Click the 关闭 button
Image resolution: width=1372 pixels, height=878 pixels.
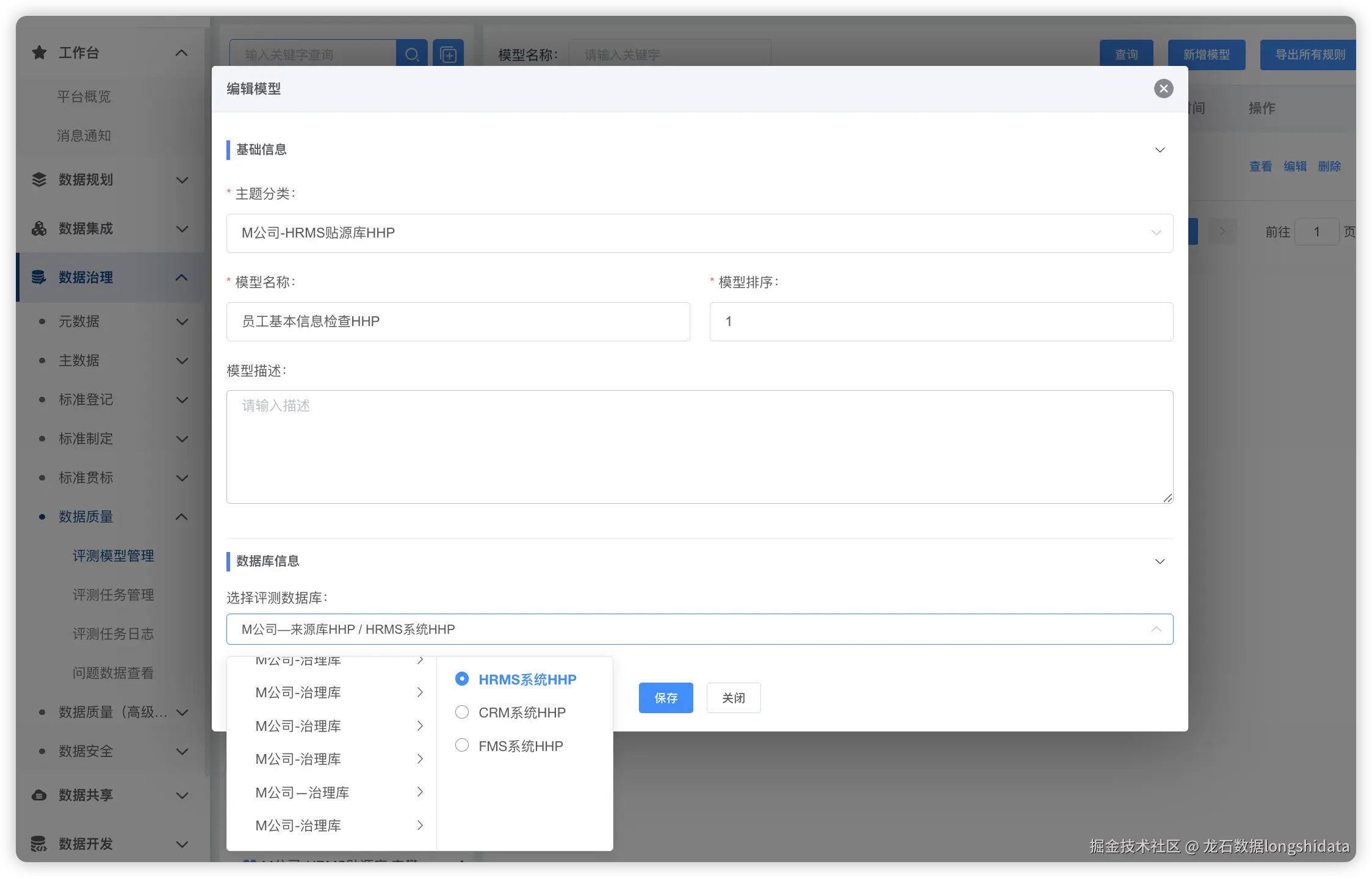click(x=733, y=698)
